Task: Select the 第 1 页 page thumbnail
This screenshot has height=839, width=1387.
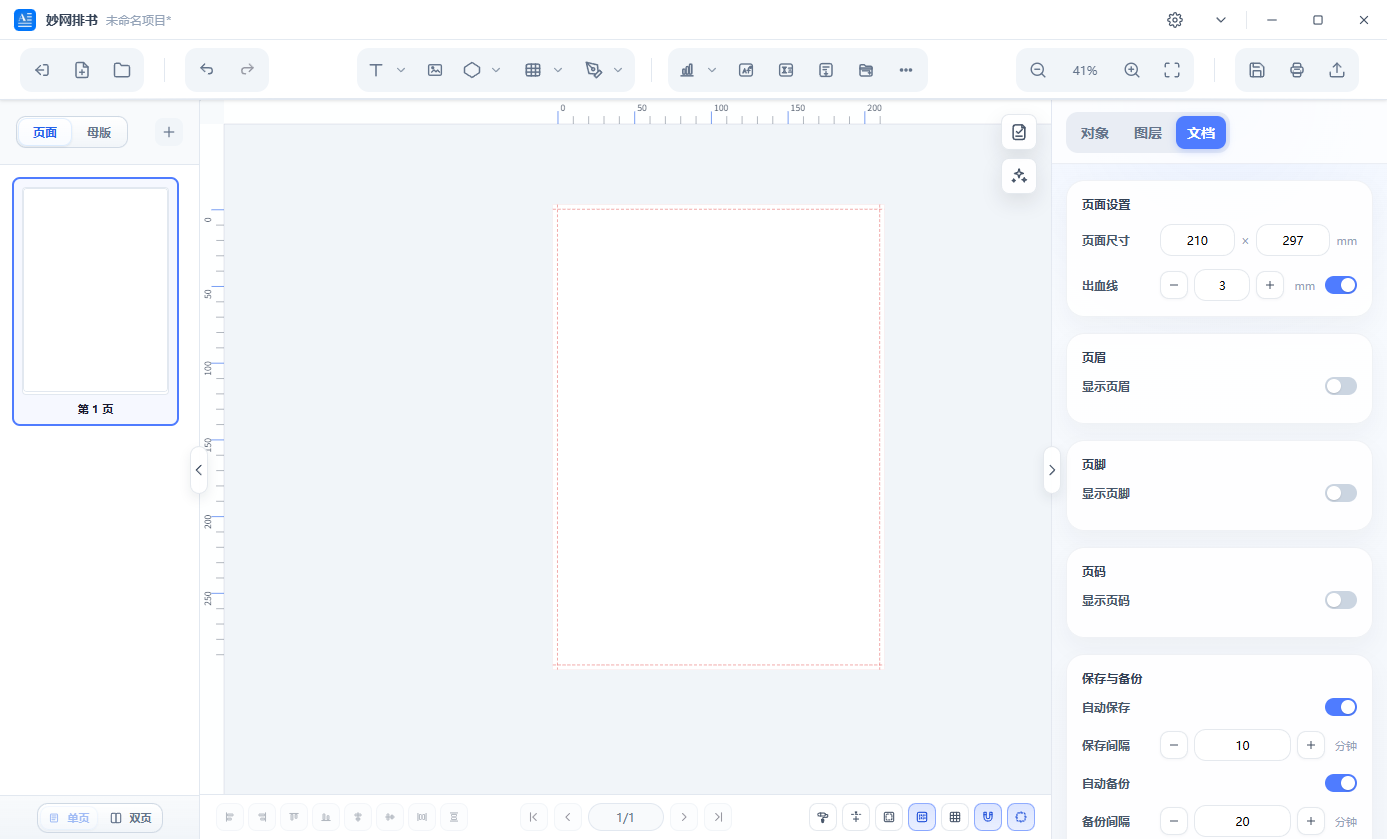Action: (x=95, y=301)
